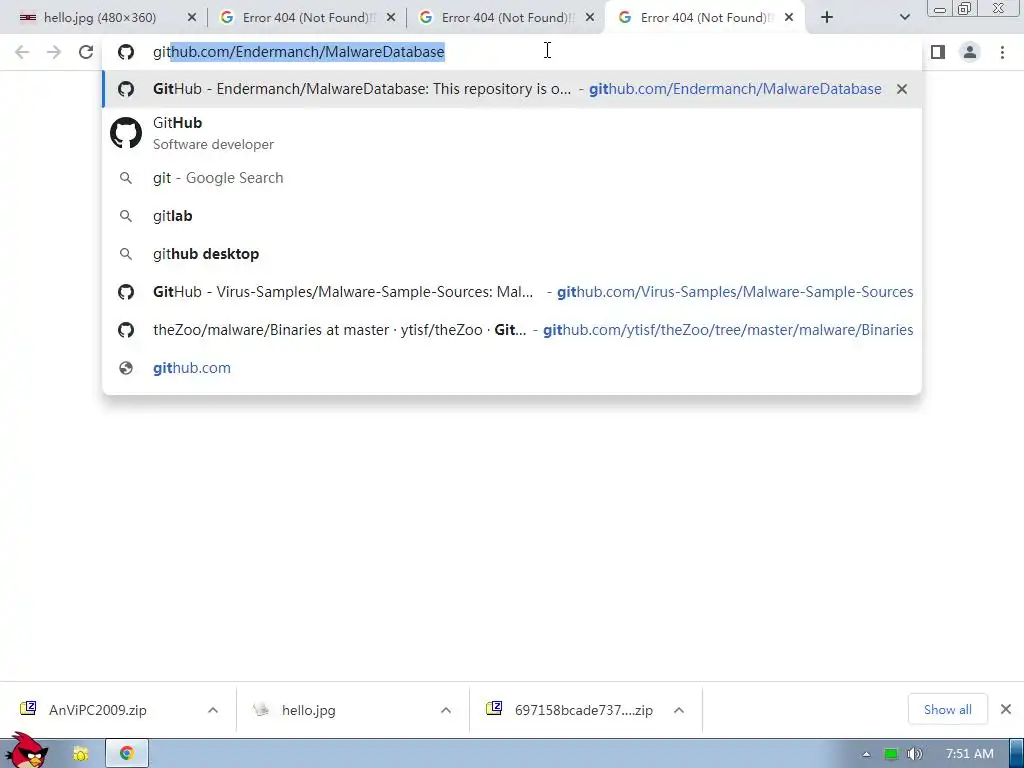
Task: Click search icon beside github desktop
Action: click(x=125, y=254)
